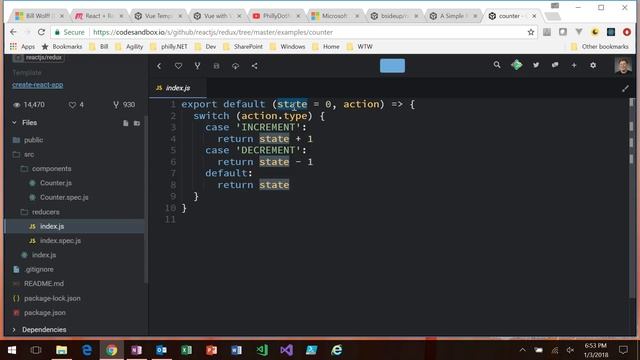
Task: Click the index.js editor tab
Action: (178, 88)
